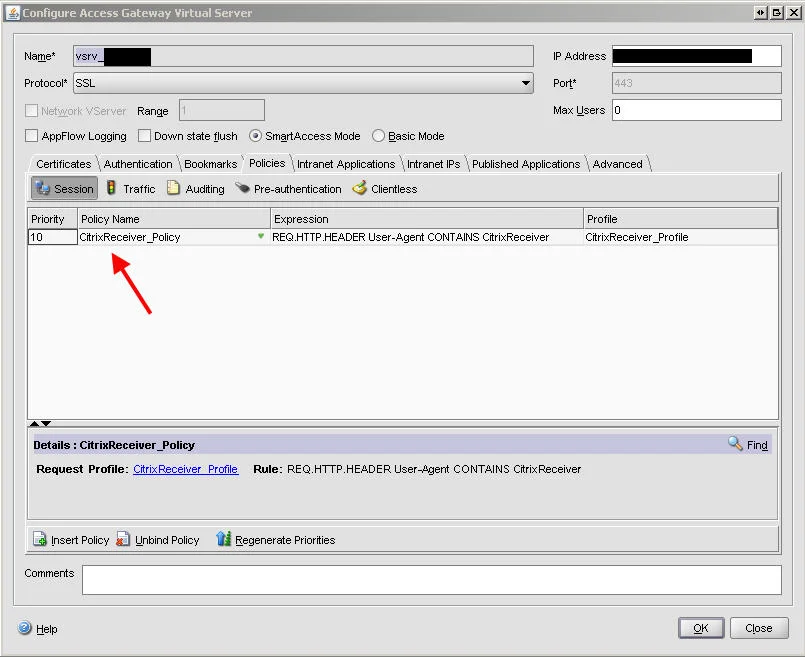The height and width of the screenshot is (657, 805).
Task: Click the green arrow beside CitrixReceiver_Policy
Action: (x=261, y=236)
